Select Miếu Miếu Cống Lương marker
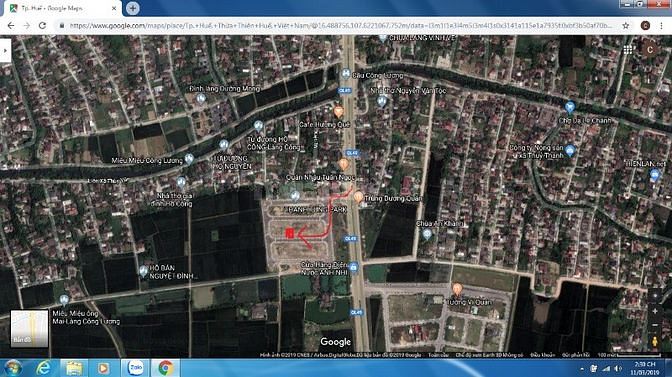Viewport: 672px width, 377px height. coord(189,159)
